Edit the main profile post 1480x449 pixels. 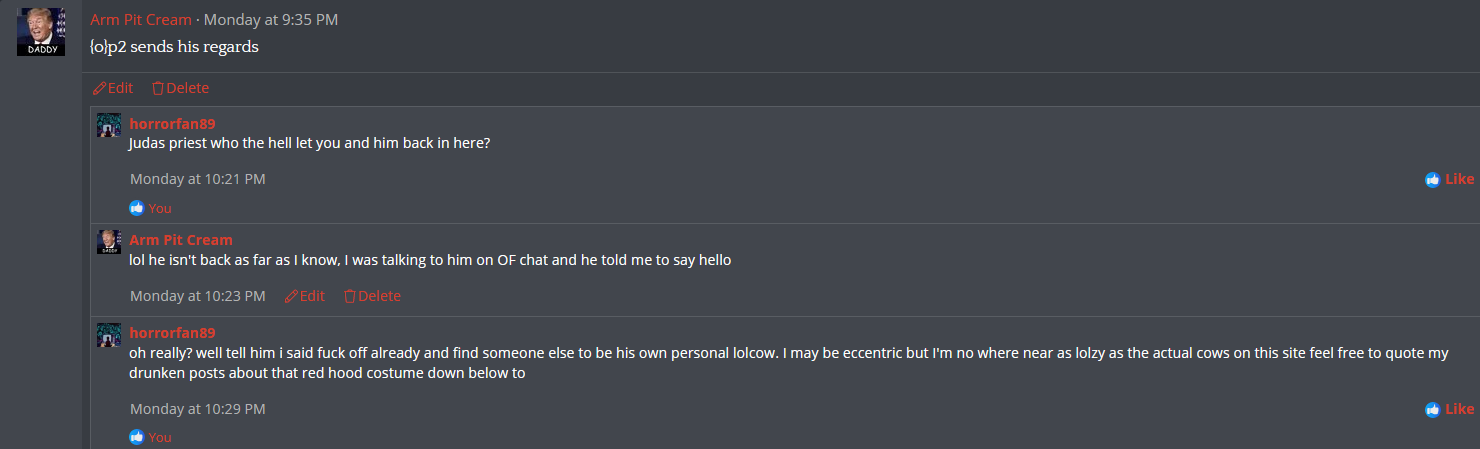coord(113,88)
